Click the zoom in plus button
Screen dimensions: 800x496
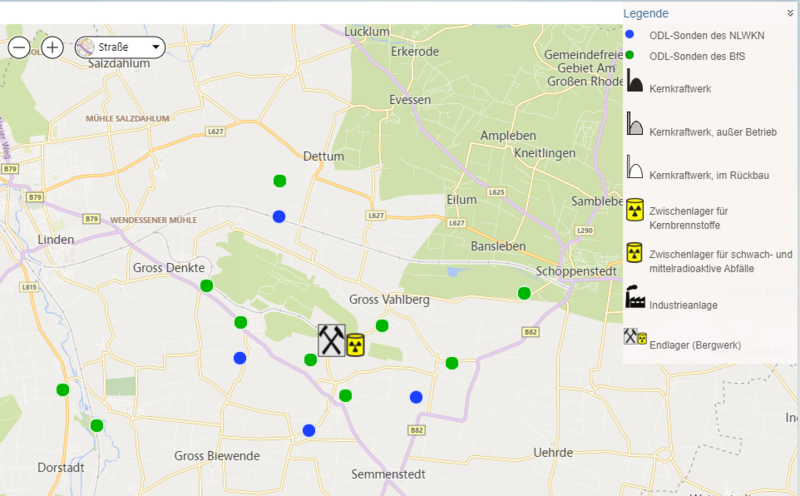coord(53,47)
